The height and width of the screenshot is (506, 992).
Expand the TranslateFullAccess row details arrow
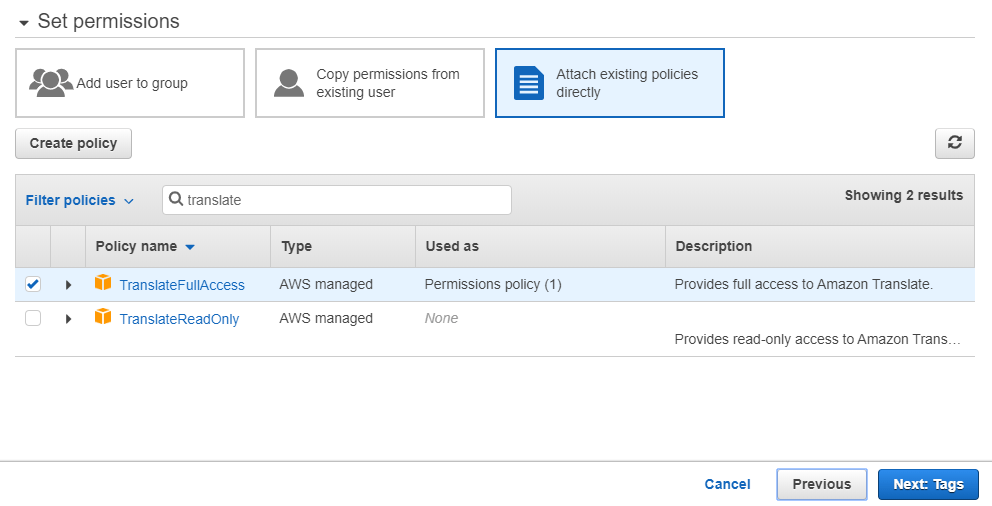(x=68, y=285)
